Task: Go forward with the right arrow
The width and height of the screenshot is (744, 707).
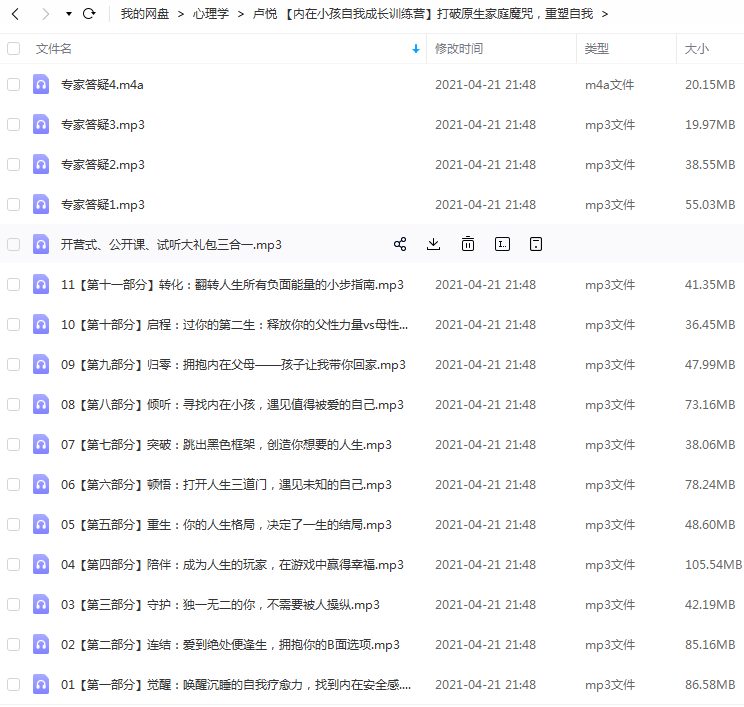Action: 46,14
